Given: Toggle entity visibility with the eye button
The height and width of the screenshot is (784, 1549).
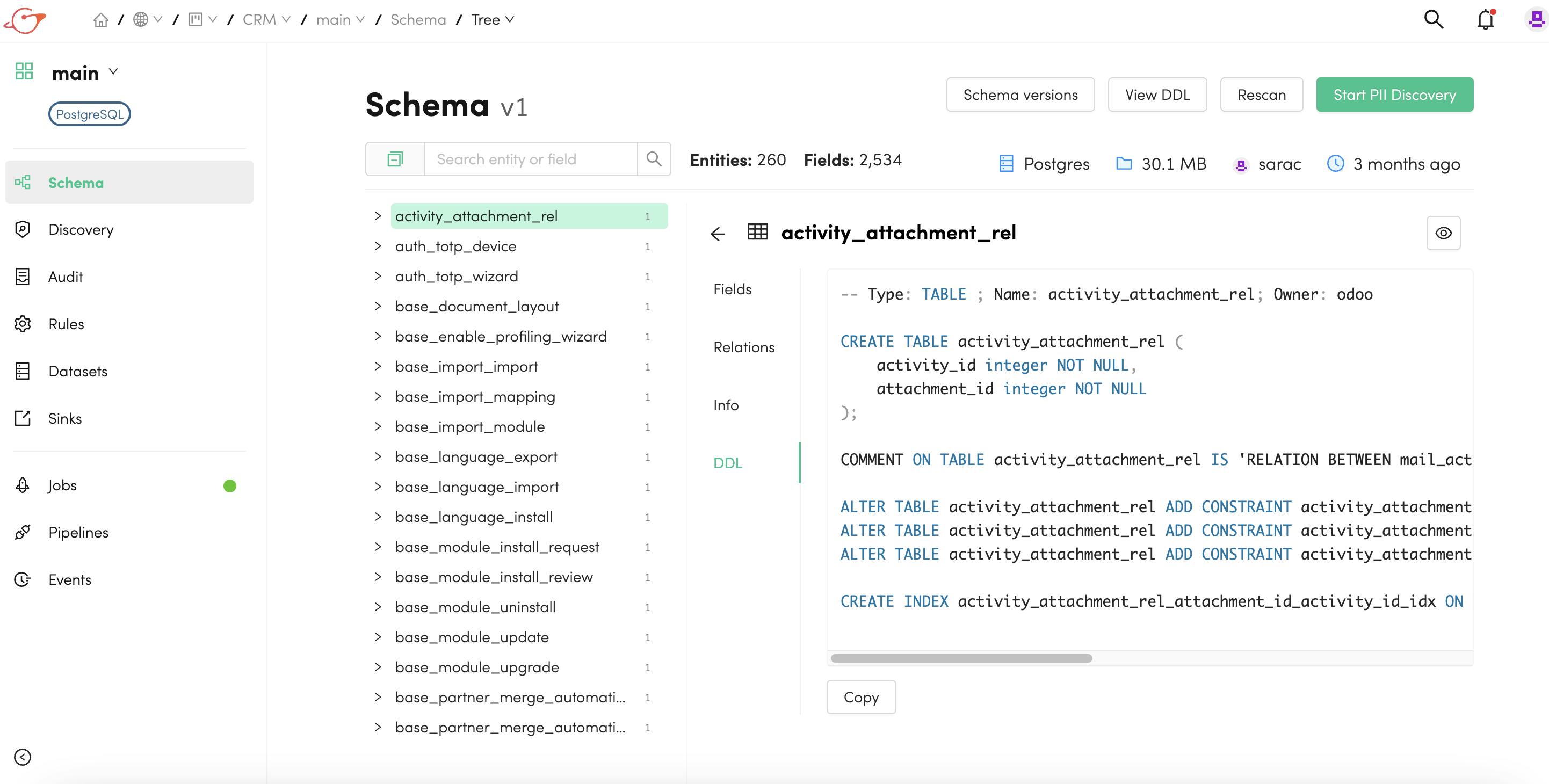Looking at the screenshot, I should [1444, 233].
